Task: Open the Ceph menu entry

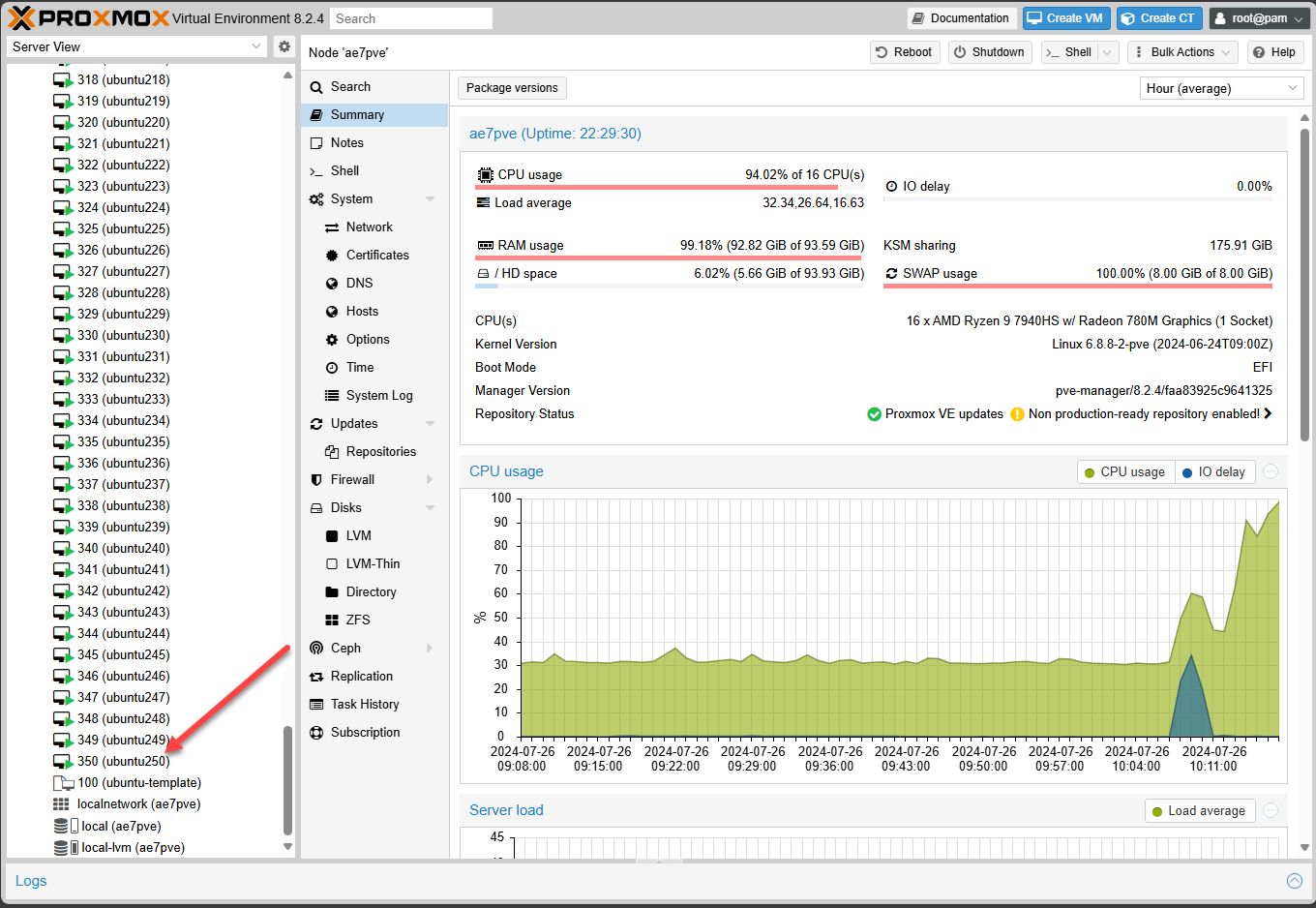Action: pos(374,649)
